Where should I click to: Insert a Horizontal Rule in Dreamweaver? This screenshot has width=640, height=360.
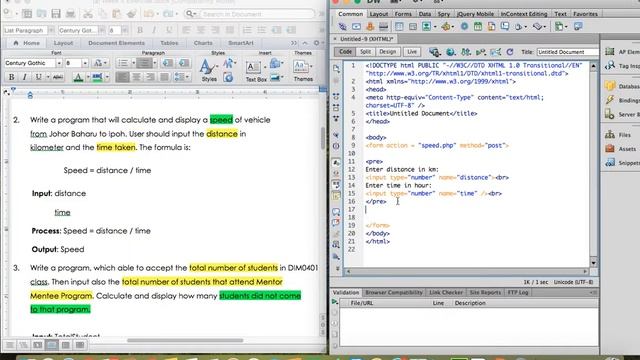(383, 27)
